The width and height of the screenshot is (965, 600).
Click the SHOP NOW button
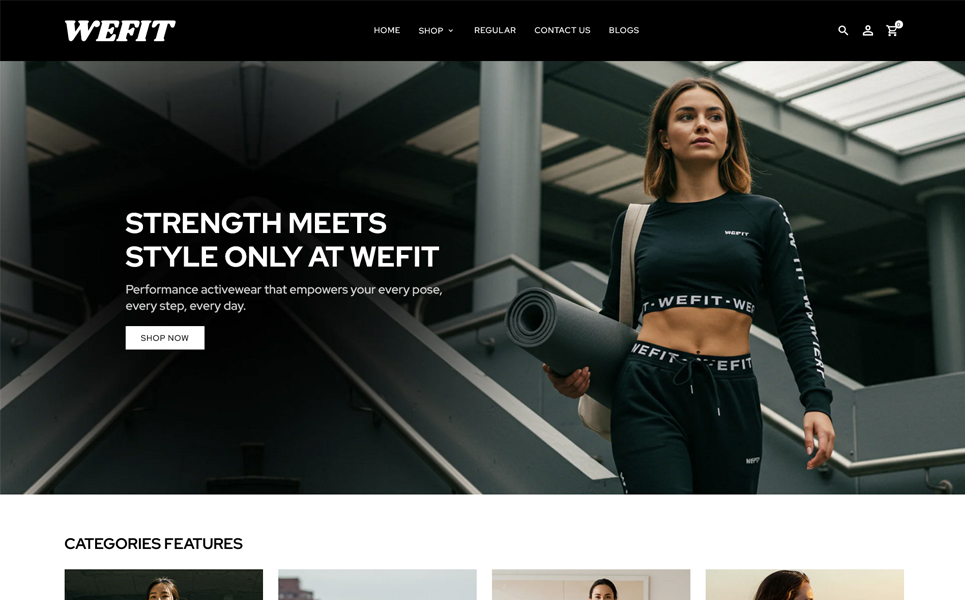[165, 338]
